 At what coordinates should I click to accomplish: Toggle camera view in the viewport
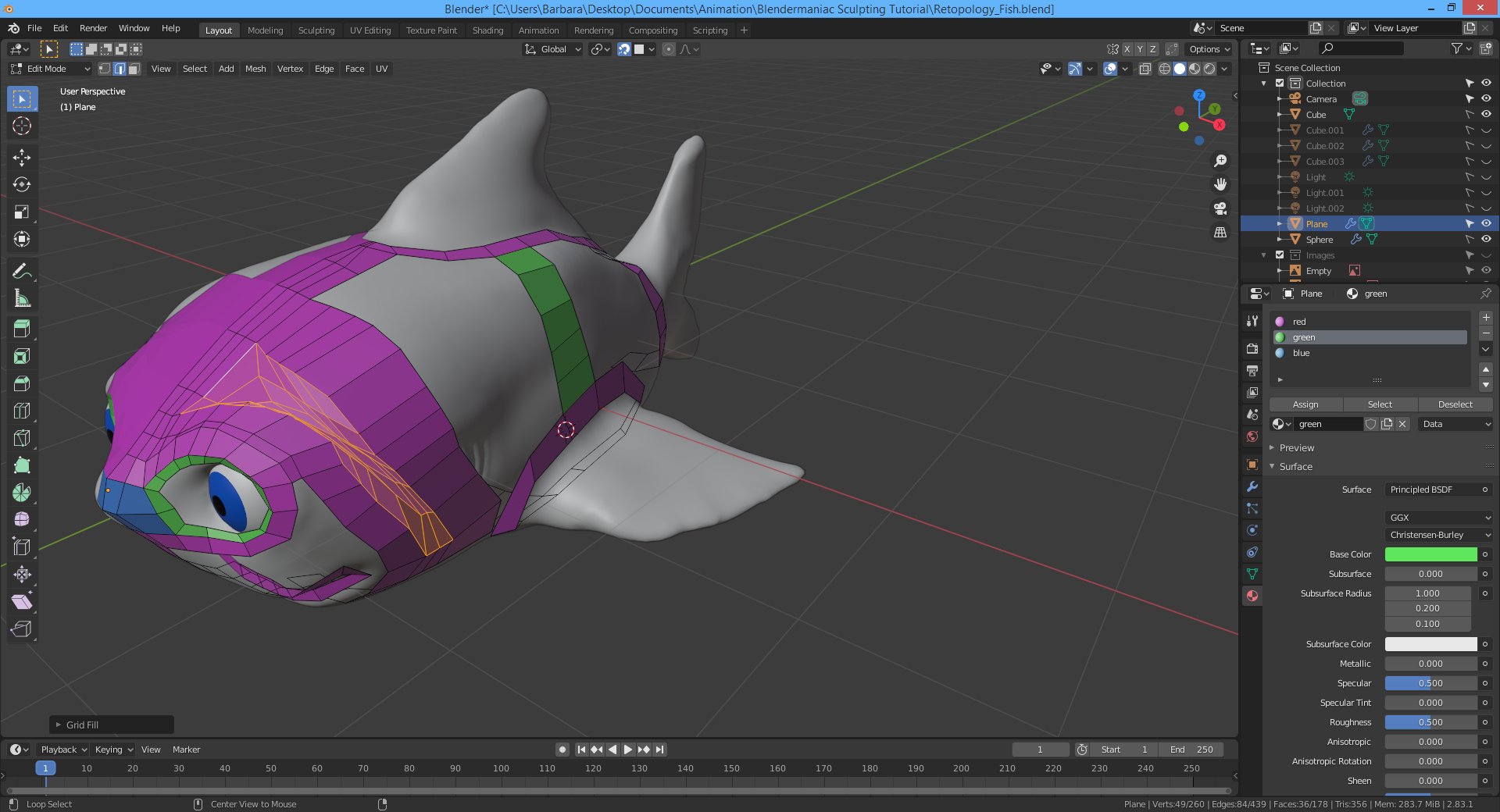click(1220, 208)
